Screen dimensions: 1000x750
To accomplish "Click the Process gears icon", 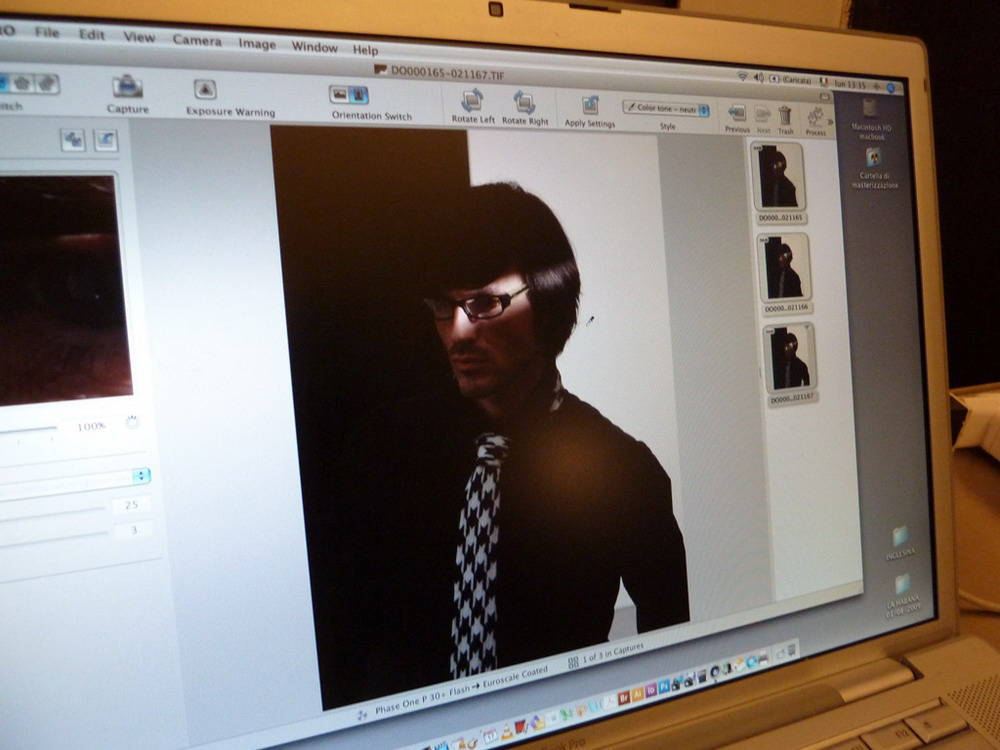I will (x=816, y=117).
